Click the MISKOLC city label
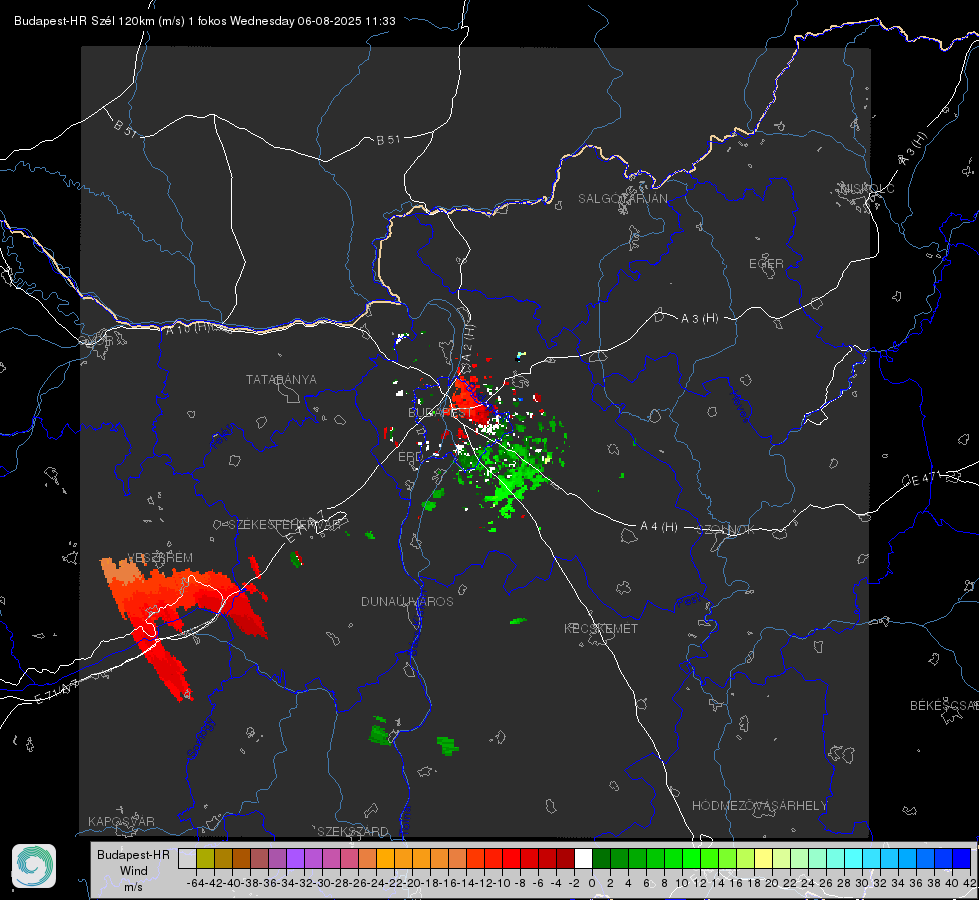 point(867,188)
